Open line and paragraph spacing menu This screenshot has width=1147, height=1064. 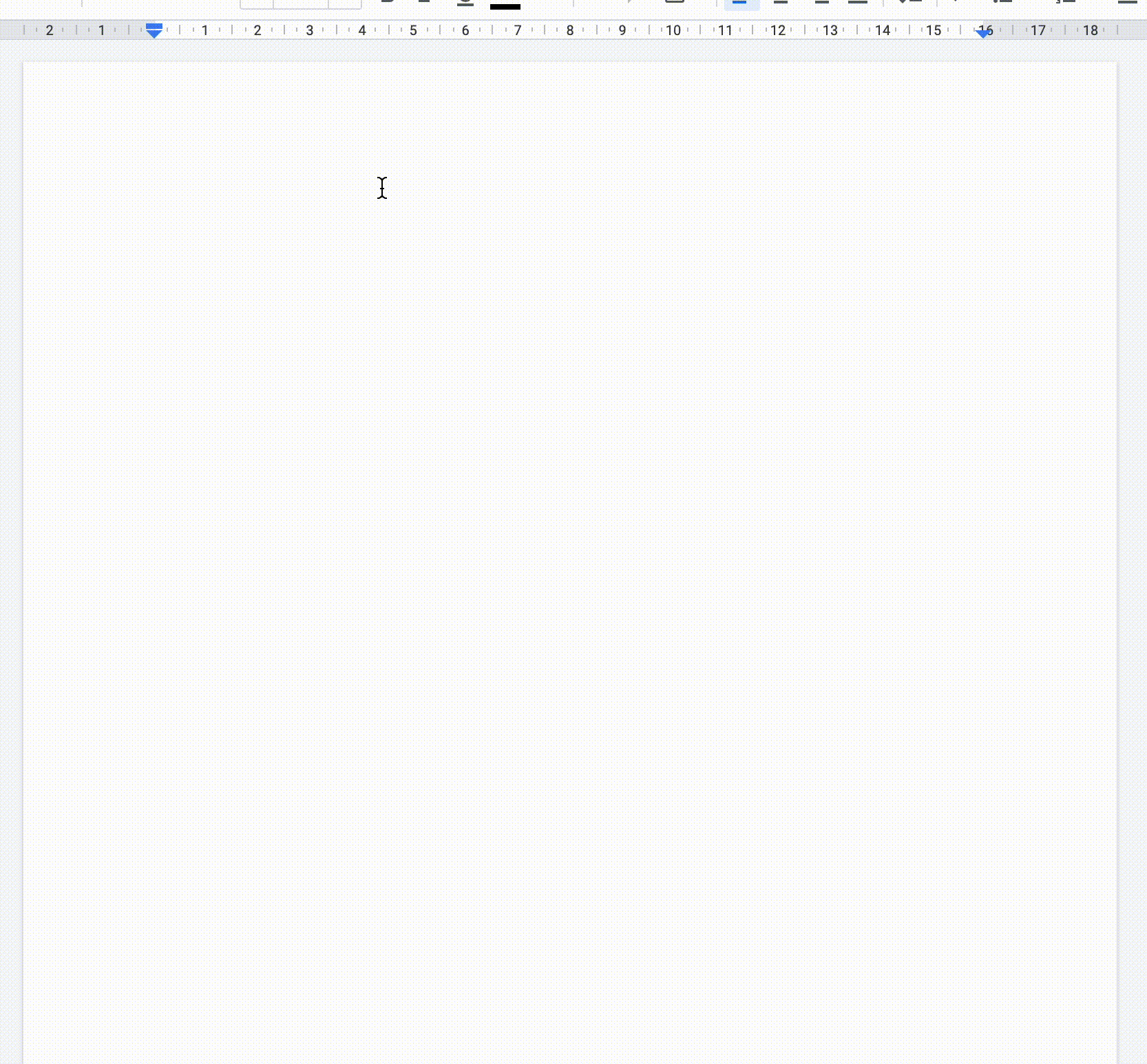tap(910, 2)
